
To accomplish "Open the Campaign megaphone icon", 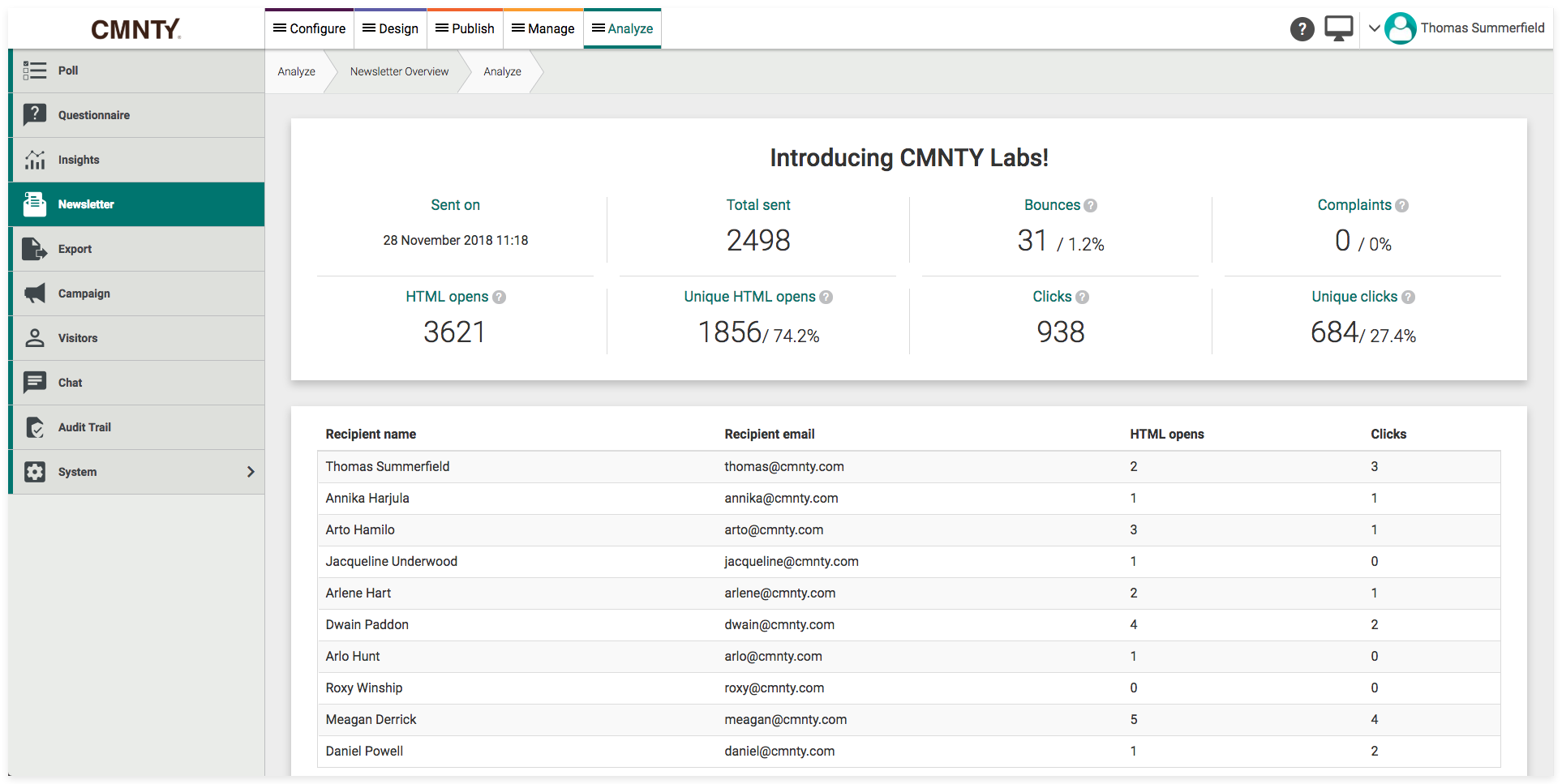I will click(x=35, y=293).
